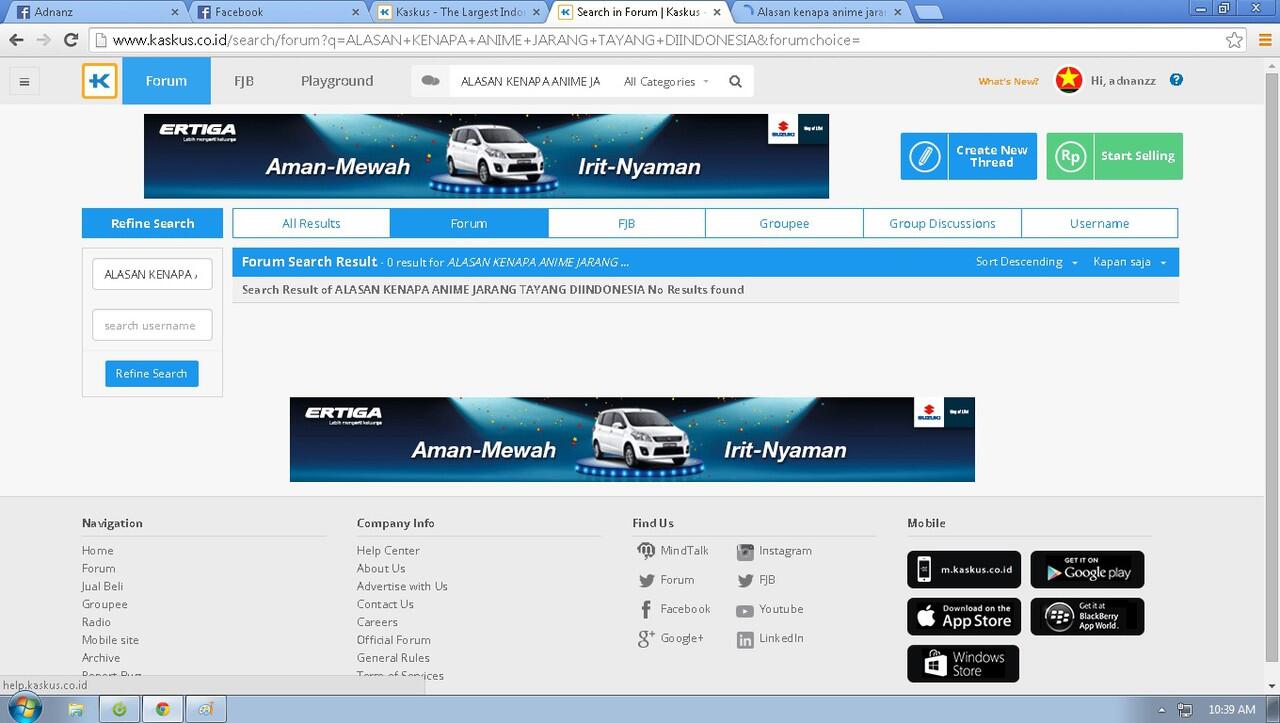Bookmark page with the star icon
The width and height of the screenshot is (1280, 723).
click(1234, 40)
